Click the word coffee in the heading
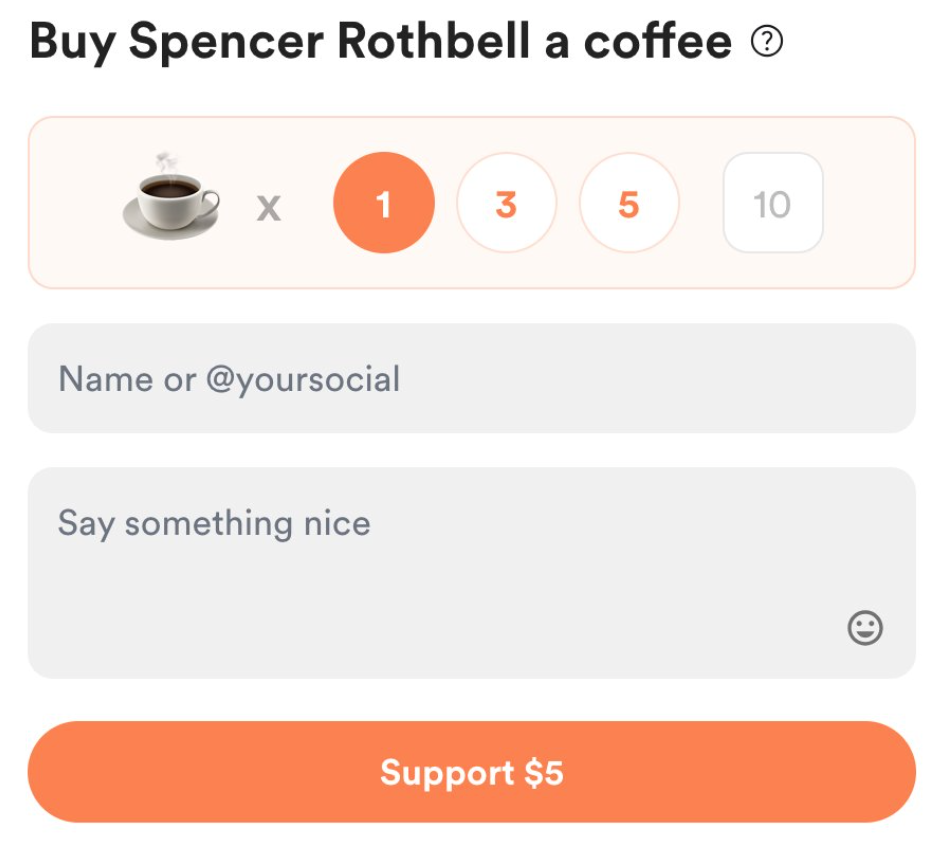 coord(658,41)
